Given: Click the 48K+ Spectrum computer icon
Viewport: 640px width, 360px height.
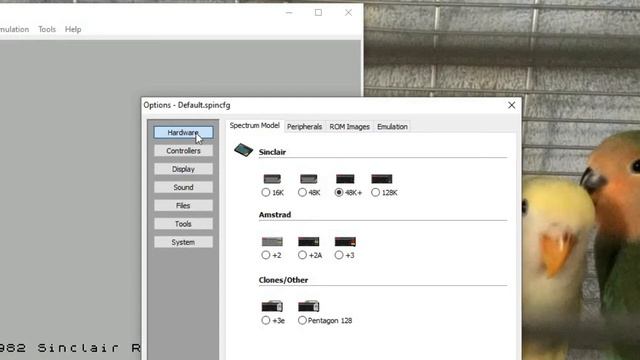Looking at the screenshot, I should [x=345, y=179].
